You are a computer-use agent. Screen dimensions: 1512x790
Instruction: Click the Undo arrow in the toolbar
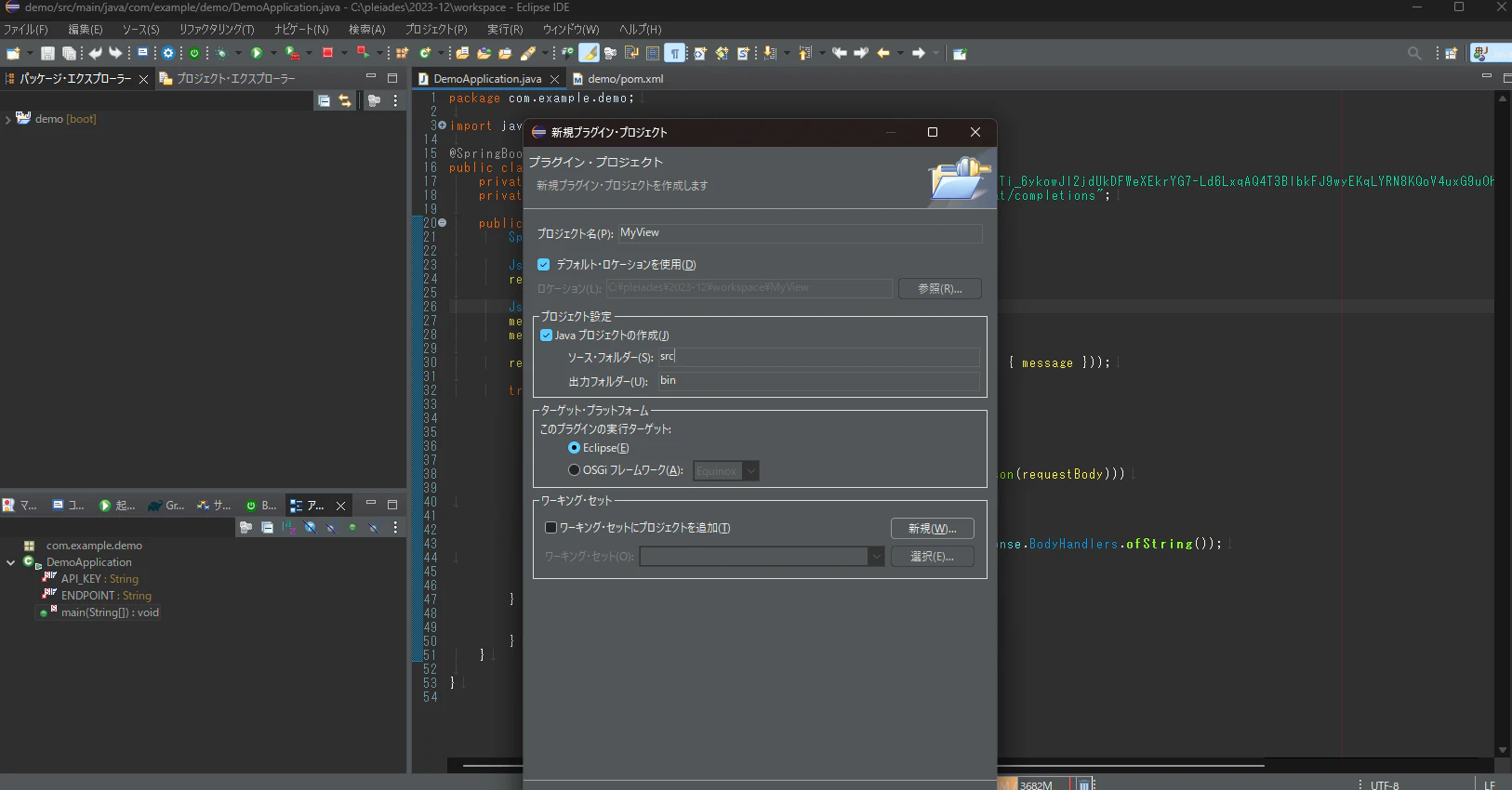coord(96,53)
